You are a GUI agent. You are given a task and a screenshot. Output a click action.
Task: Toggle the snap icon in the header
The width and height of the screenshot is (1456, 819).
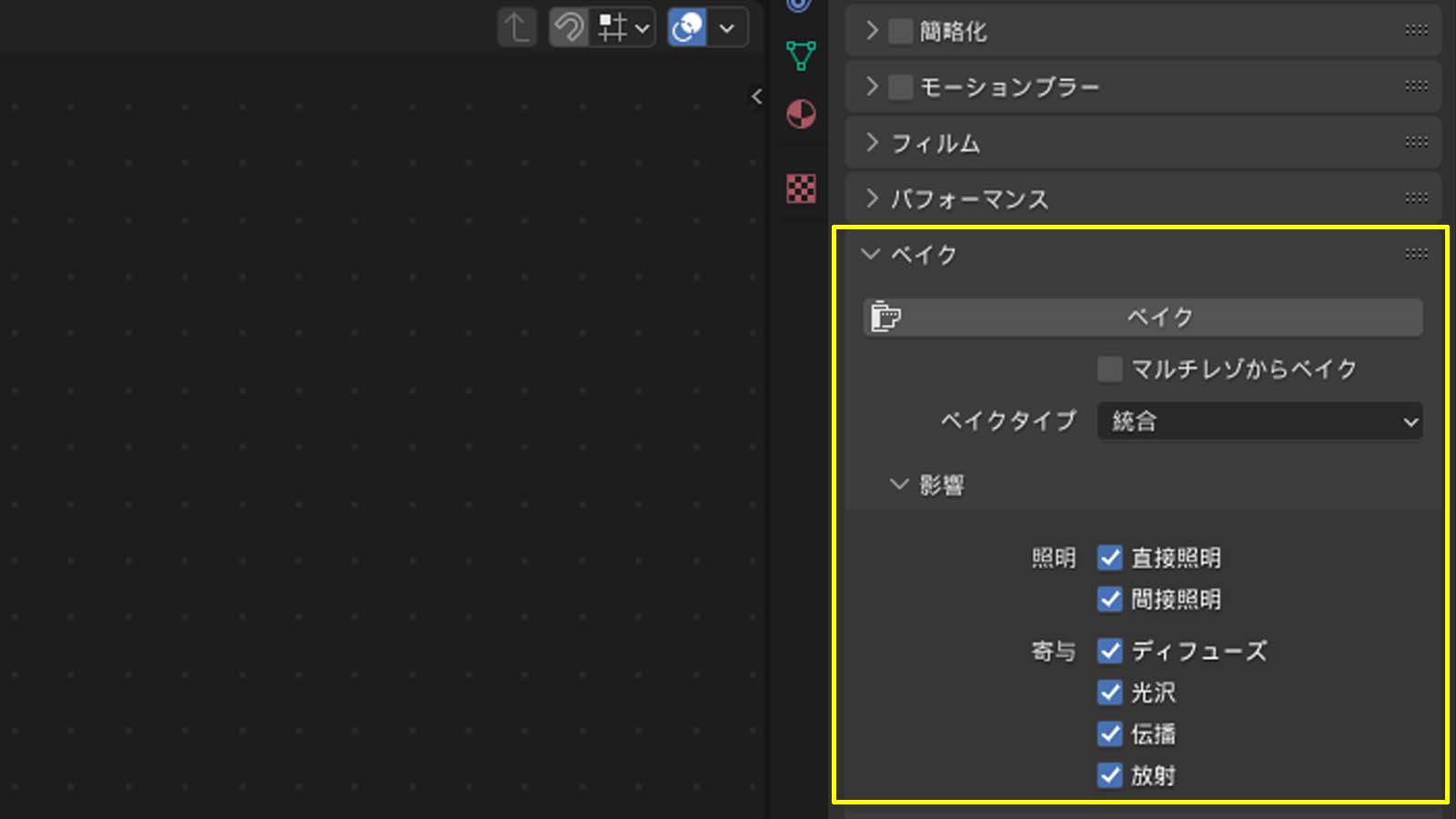tap(569, 27)
